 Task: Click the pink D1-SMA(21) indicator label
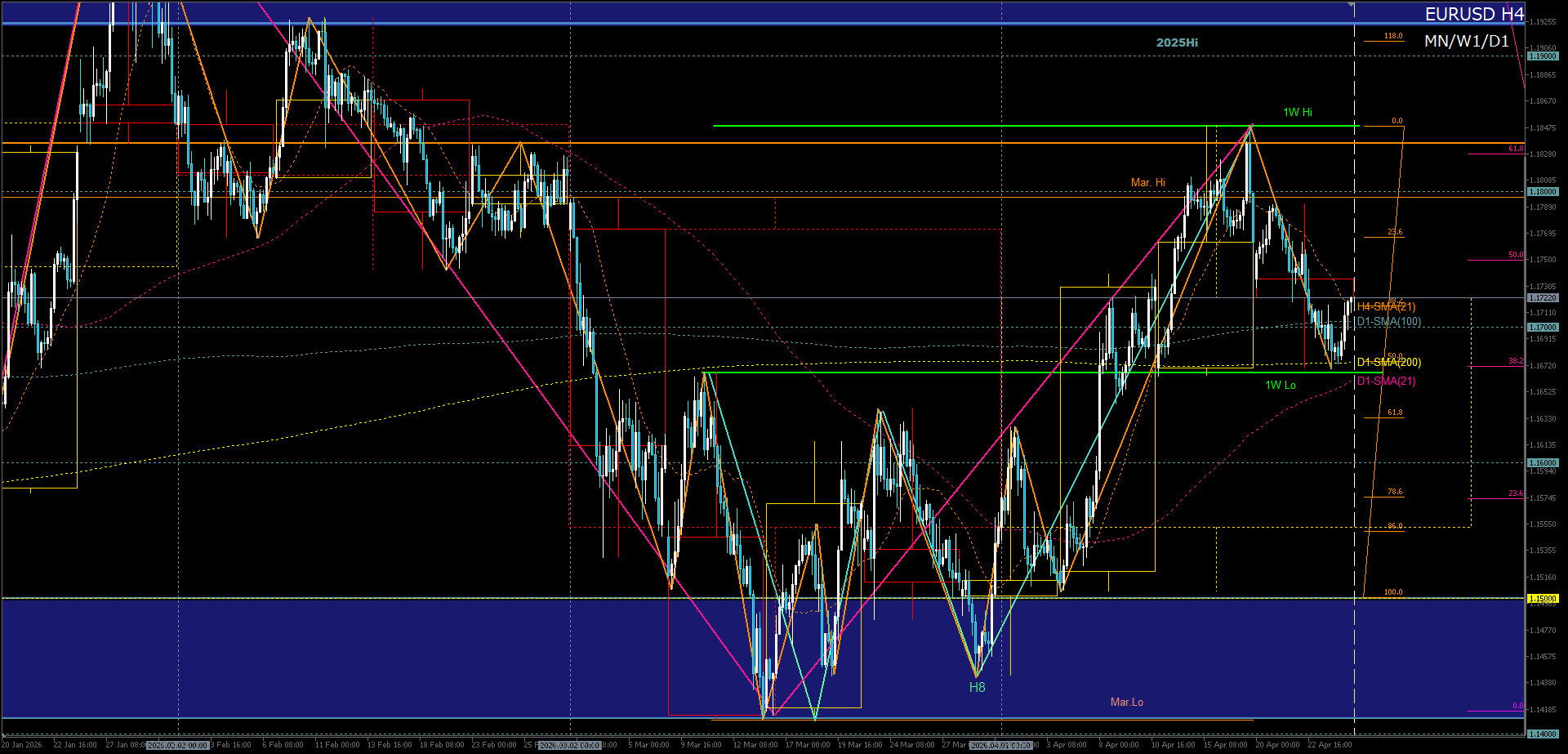point(1387,381)
